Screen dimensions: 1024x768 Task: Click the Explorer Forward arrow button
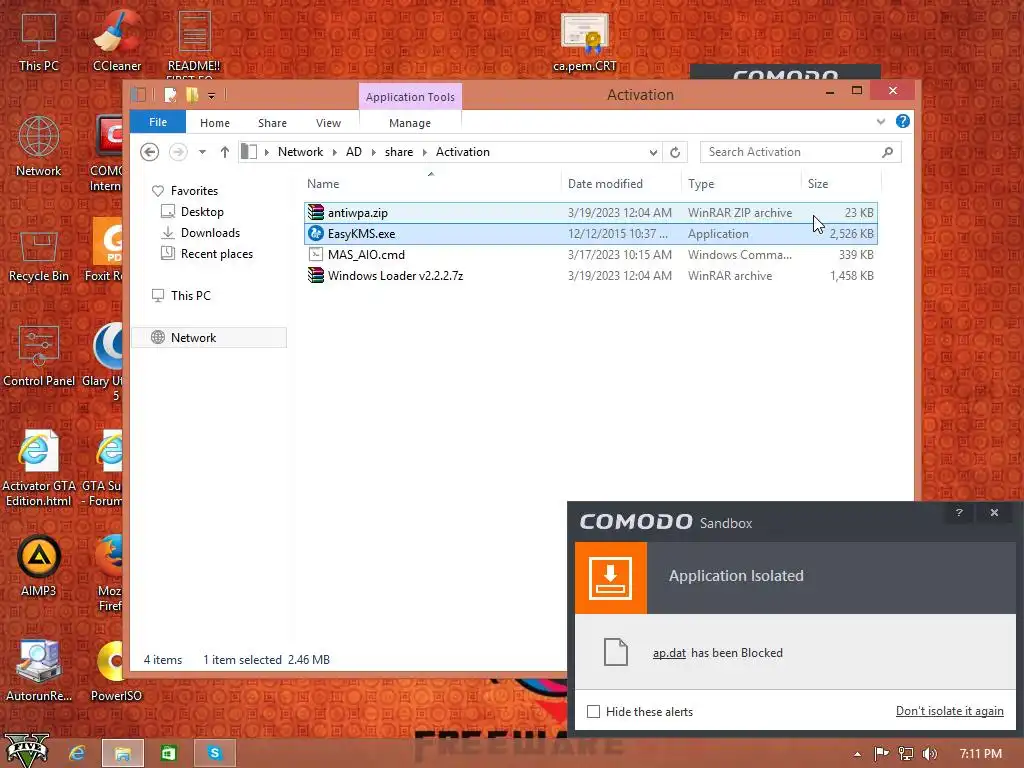point(178,152)
